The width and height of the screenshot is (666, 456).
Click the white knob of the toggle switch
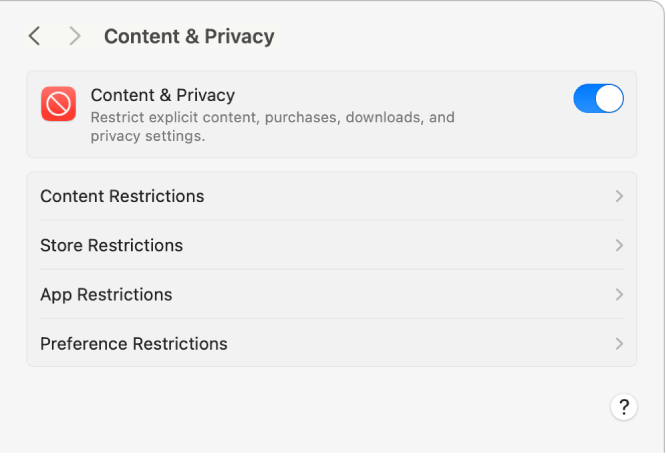coord(609,98)
